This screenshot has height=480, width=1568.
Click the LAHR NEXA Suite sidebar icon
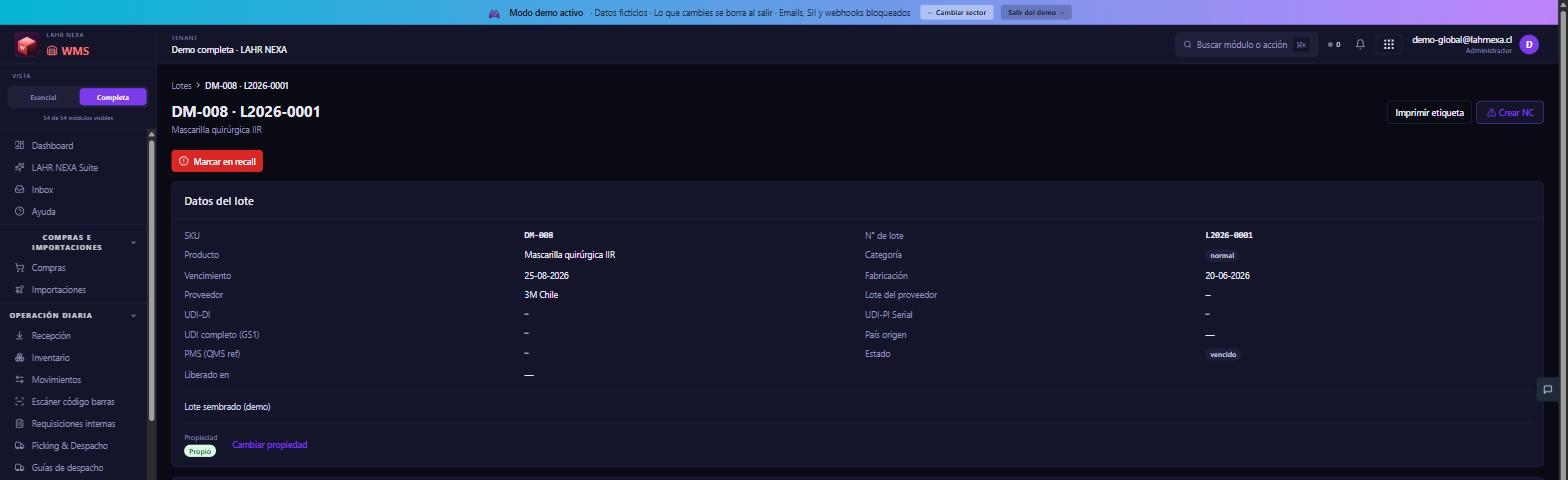[x=20, y=168]
